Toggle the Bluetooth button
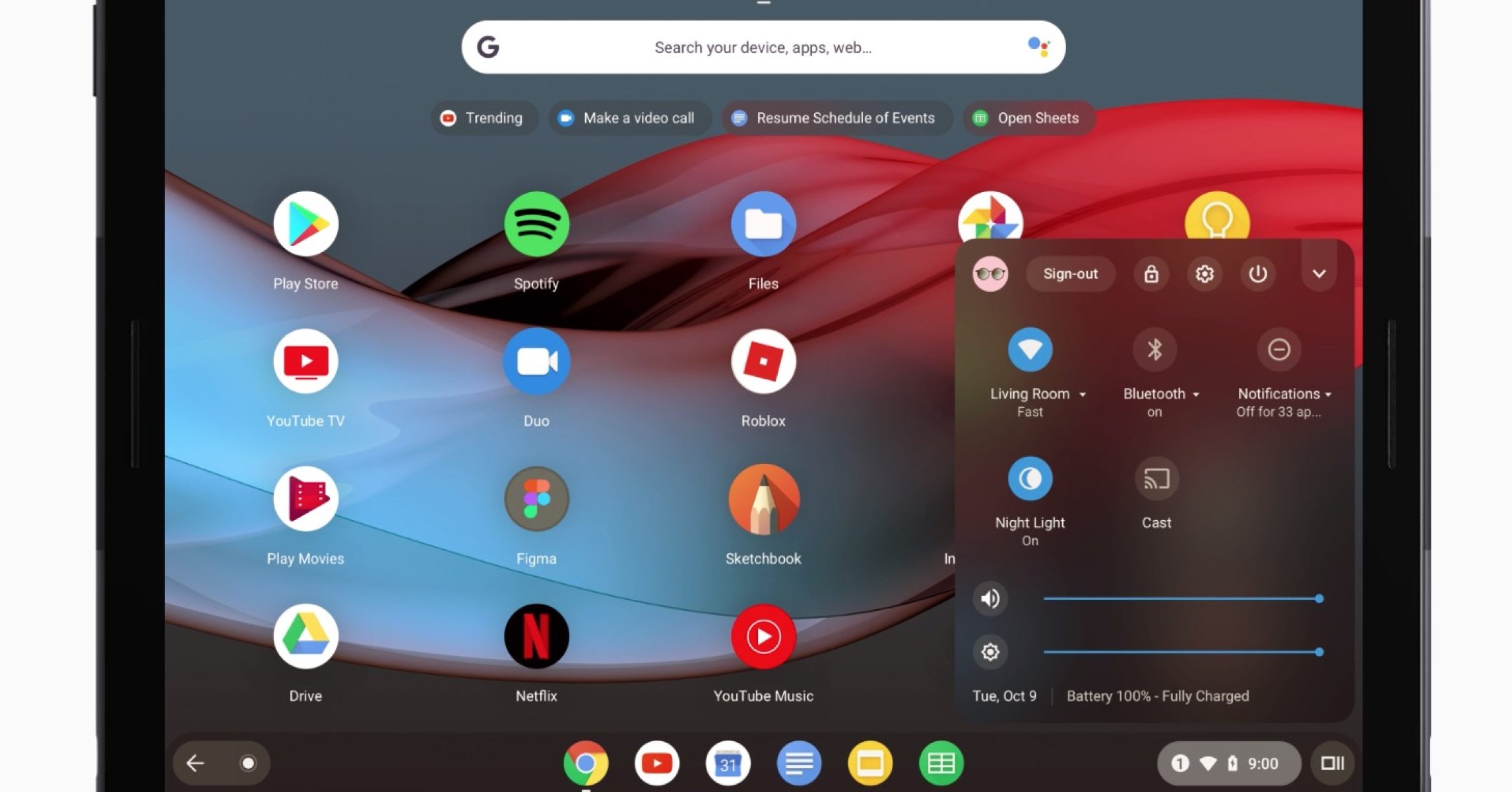The image size is (1512, 792). 1154,349
